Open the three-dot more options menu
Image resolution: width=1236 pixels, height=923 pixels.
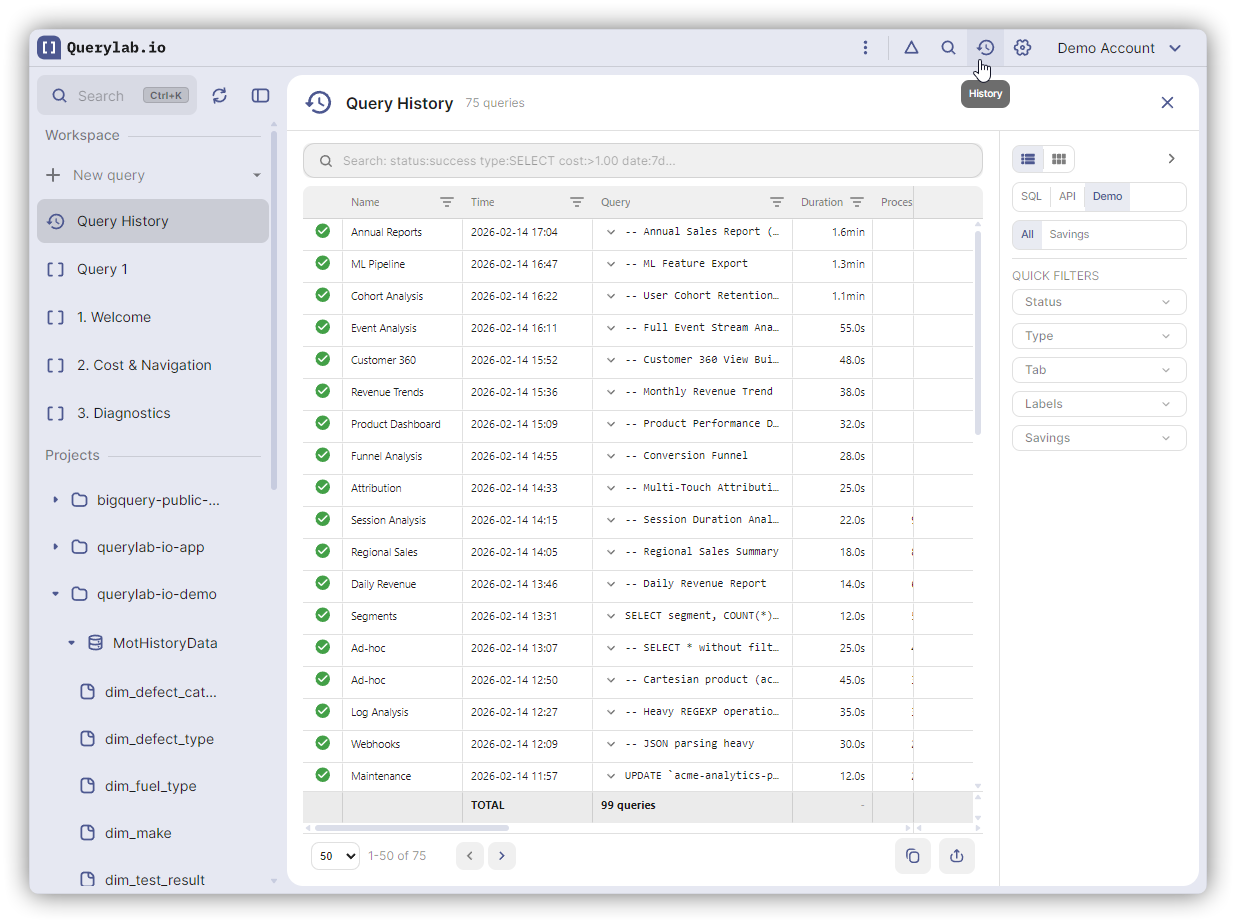click(865, 48)
